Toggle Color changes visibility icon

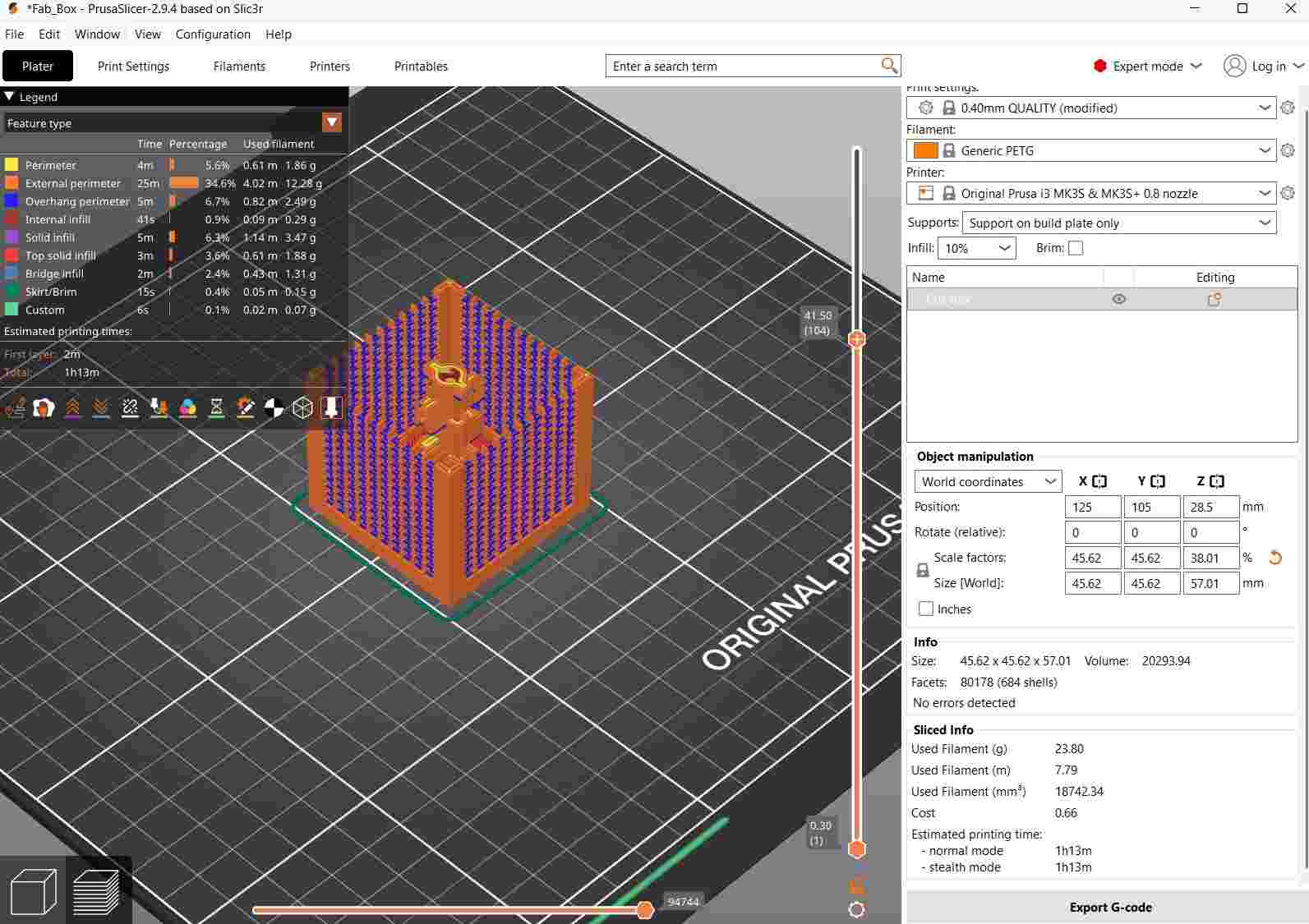[187, 407]
